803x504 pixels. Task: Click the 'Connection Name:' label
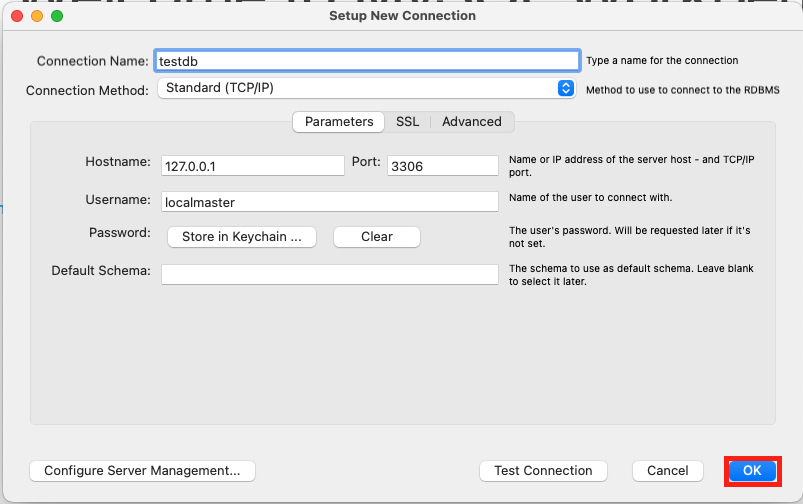point(93,61)
